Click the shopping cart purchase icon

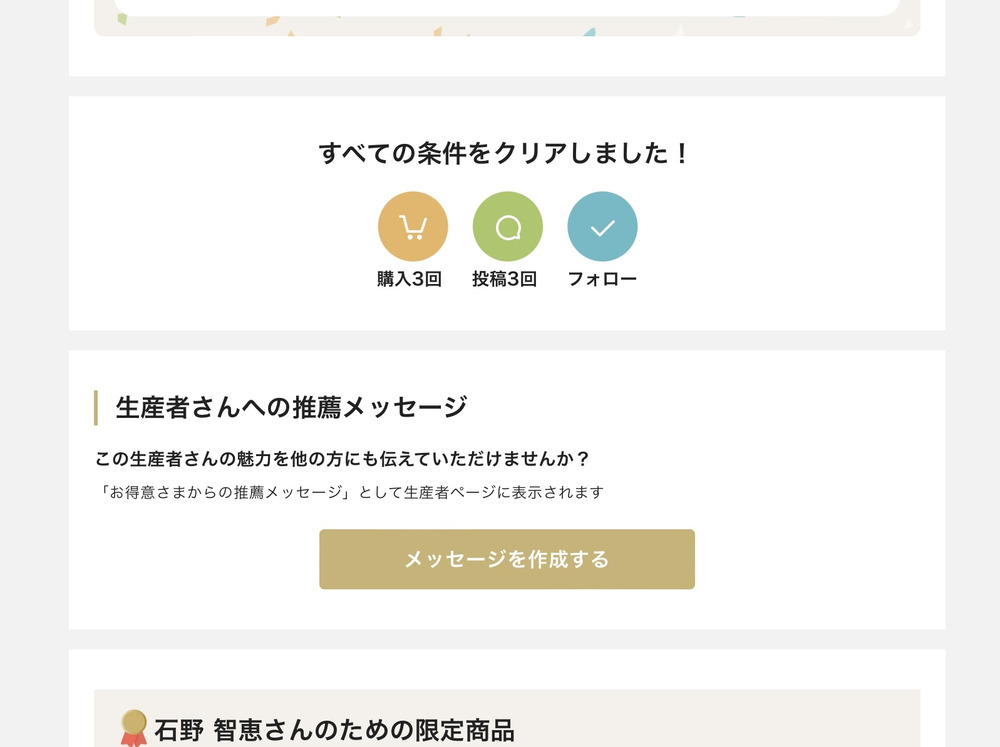pos(412,227)
